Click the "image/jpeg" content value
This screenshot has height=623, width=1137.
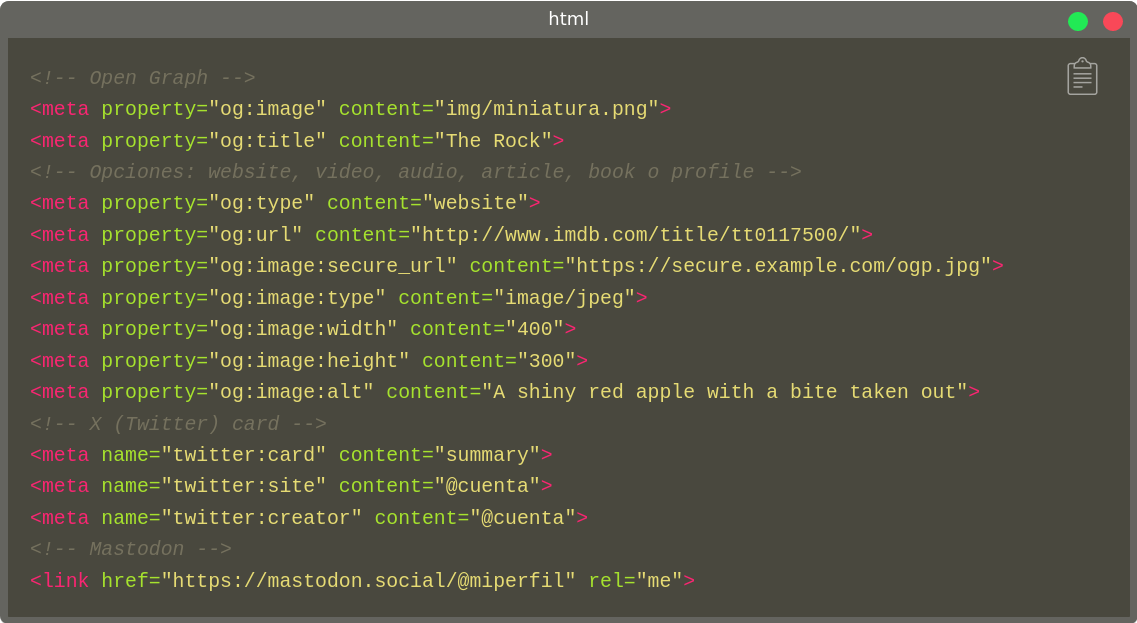point(564,298)
